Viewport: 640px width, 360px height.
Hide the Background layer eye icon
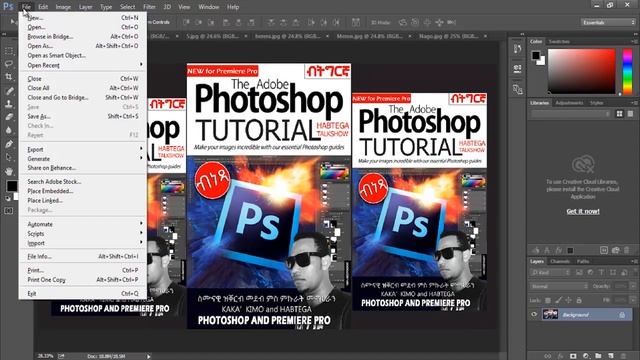point(534,314)
